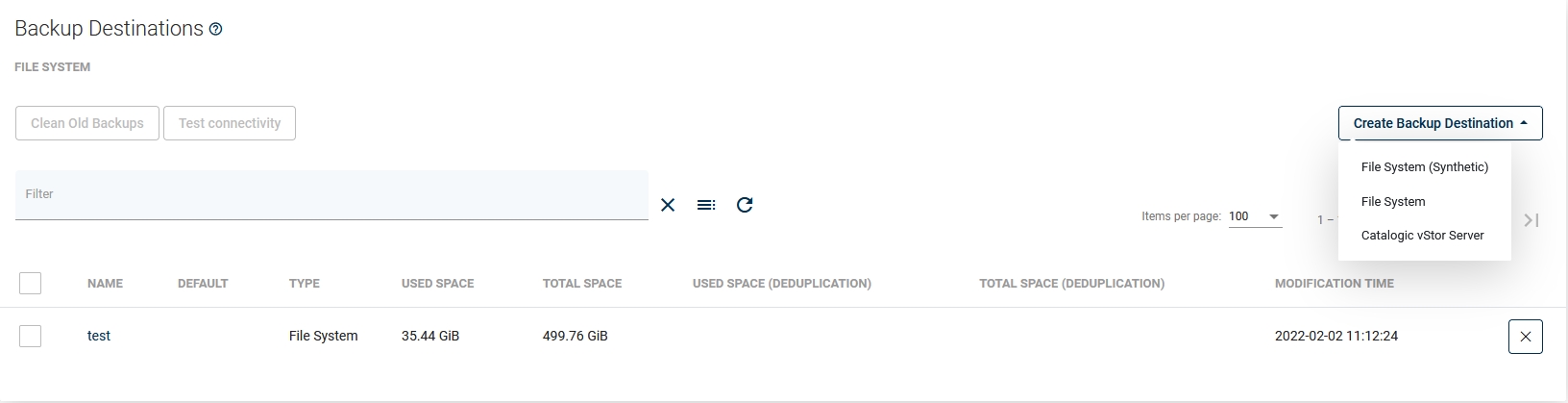
Task: Choose File System (Synthetic) from menu
Action: point(1424,167)
